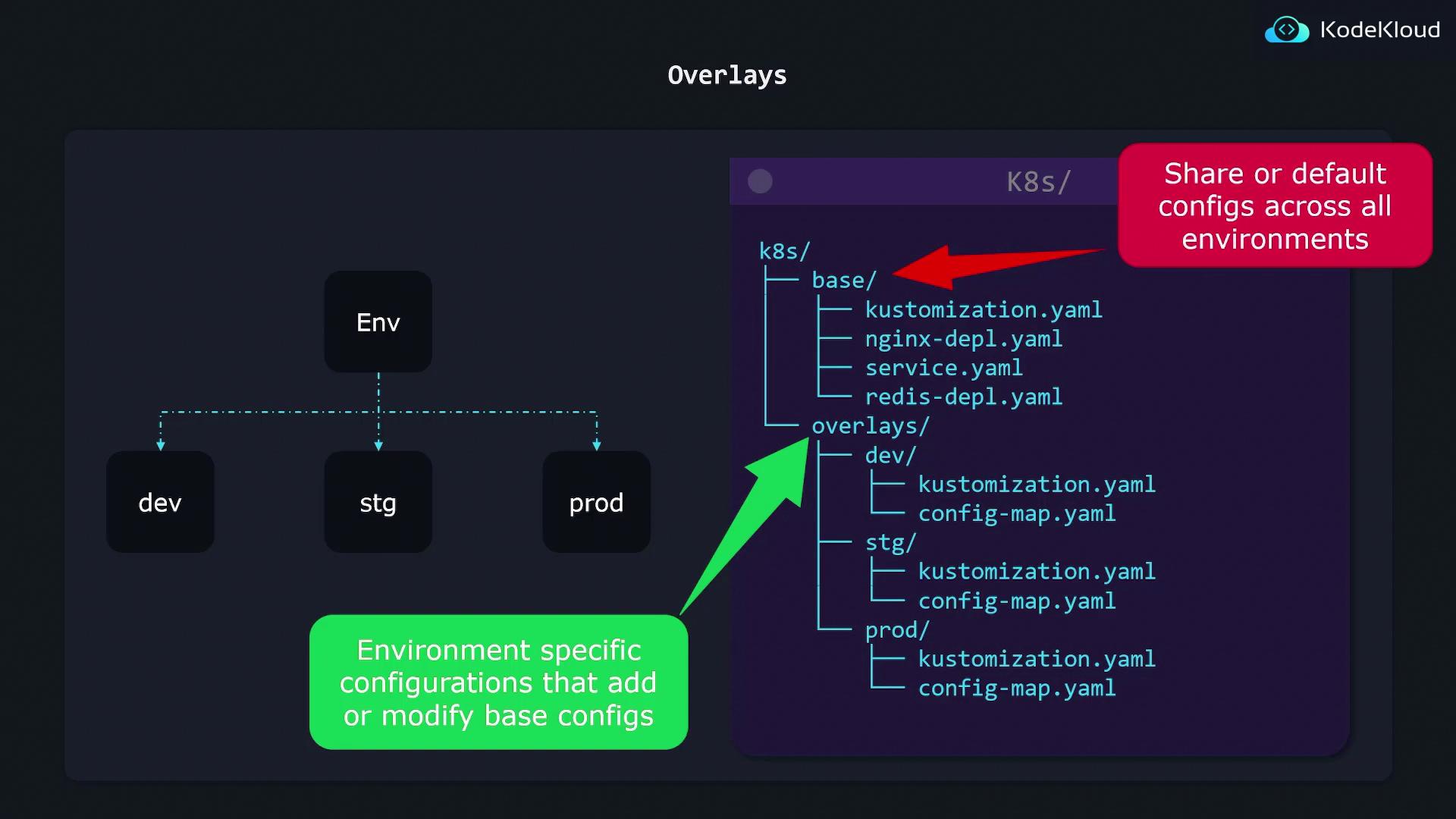The width and height of the screenshot is (1456, 819).
Task: Click the Overlays slide heading
Action: (726, 75)
